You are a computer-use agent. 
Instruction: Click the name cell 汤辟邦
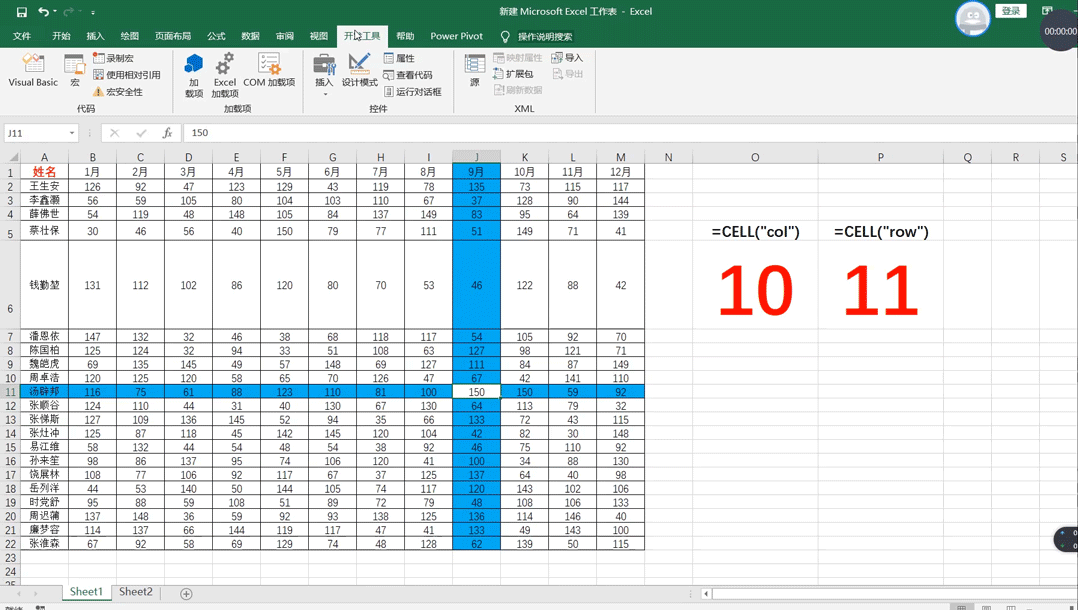tap(44, 392)
